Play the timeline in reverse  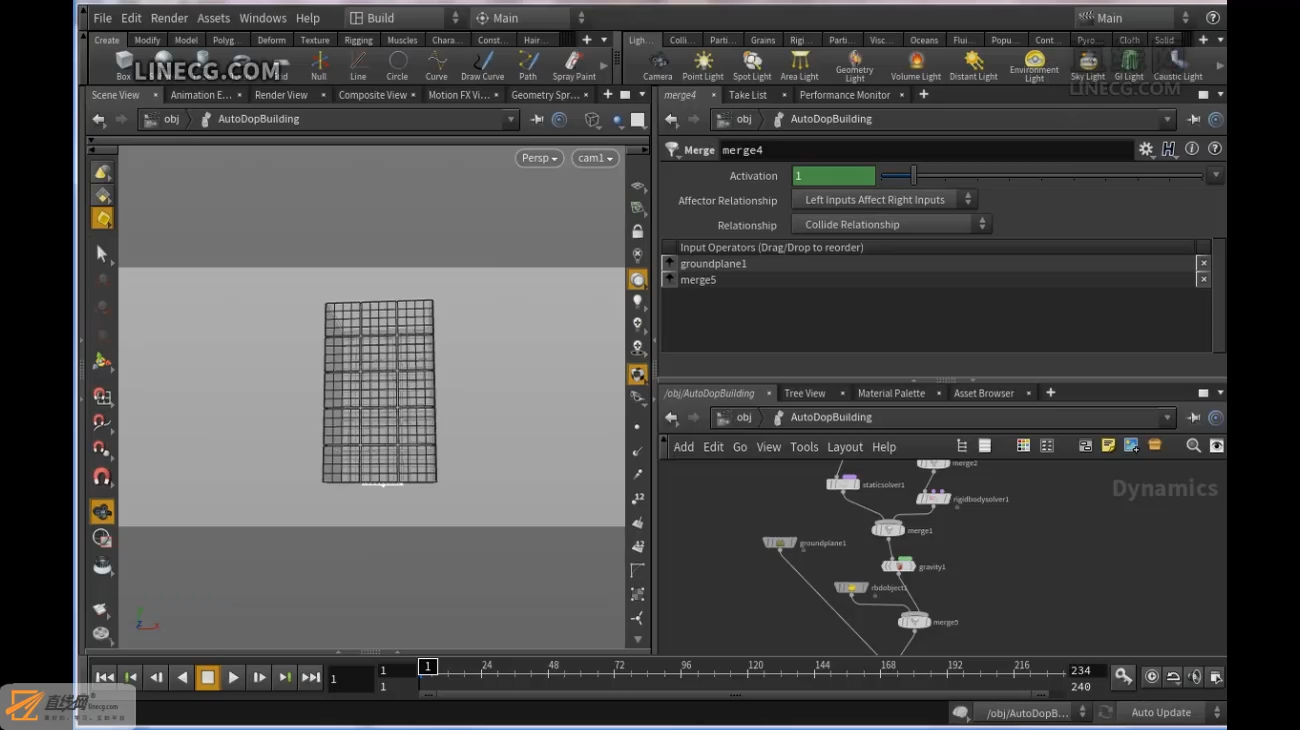(182, 677)
